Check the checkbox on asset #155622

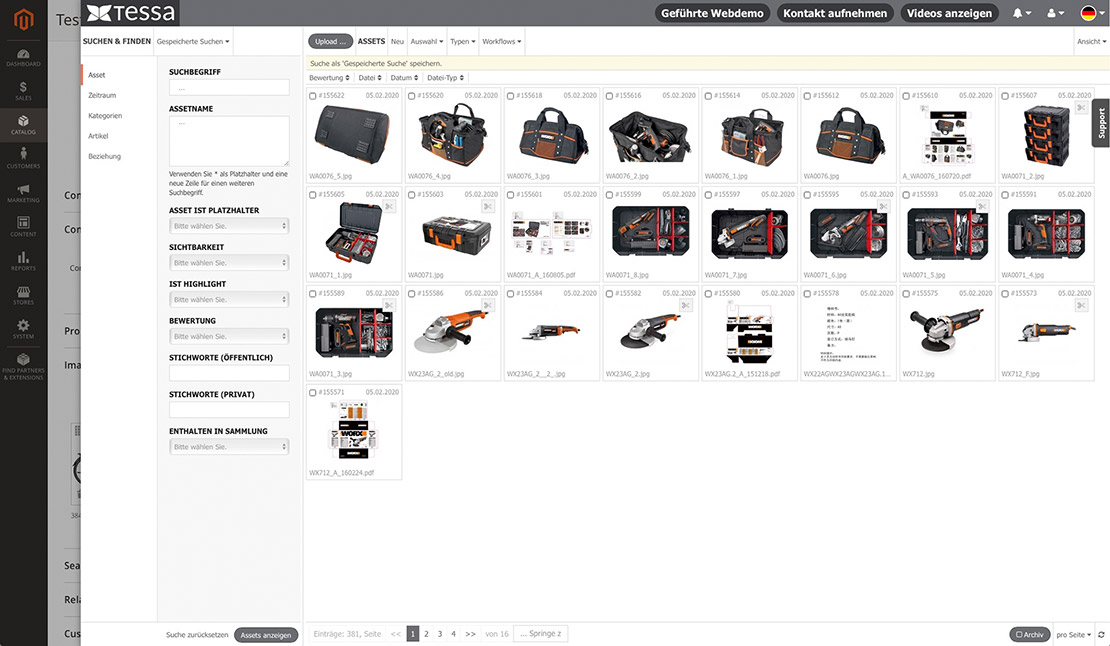pyautogui.click(x=310, y=95)
